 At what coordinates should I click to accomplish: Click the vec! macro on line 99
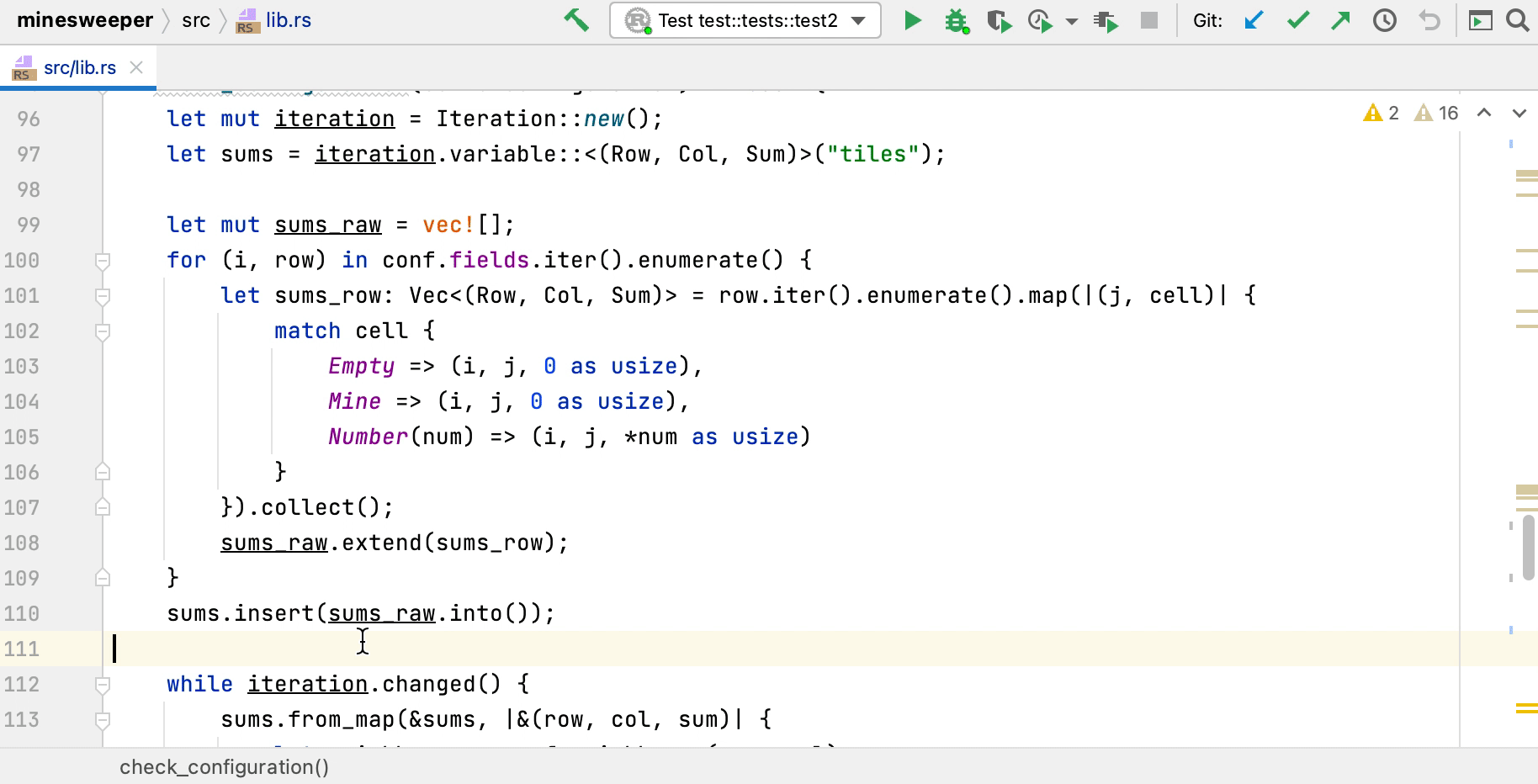tap(448, 225)
